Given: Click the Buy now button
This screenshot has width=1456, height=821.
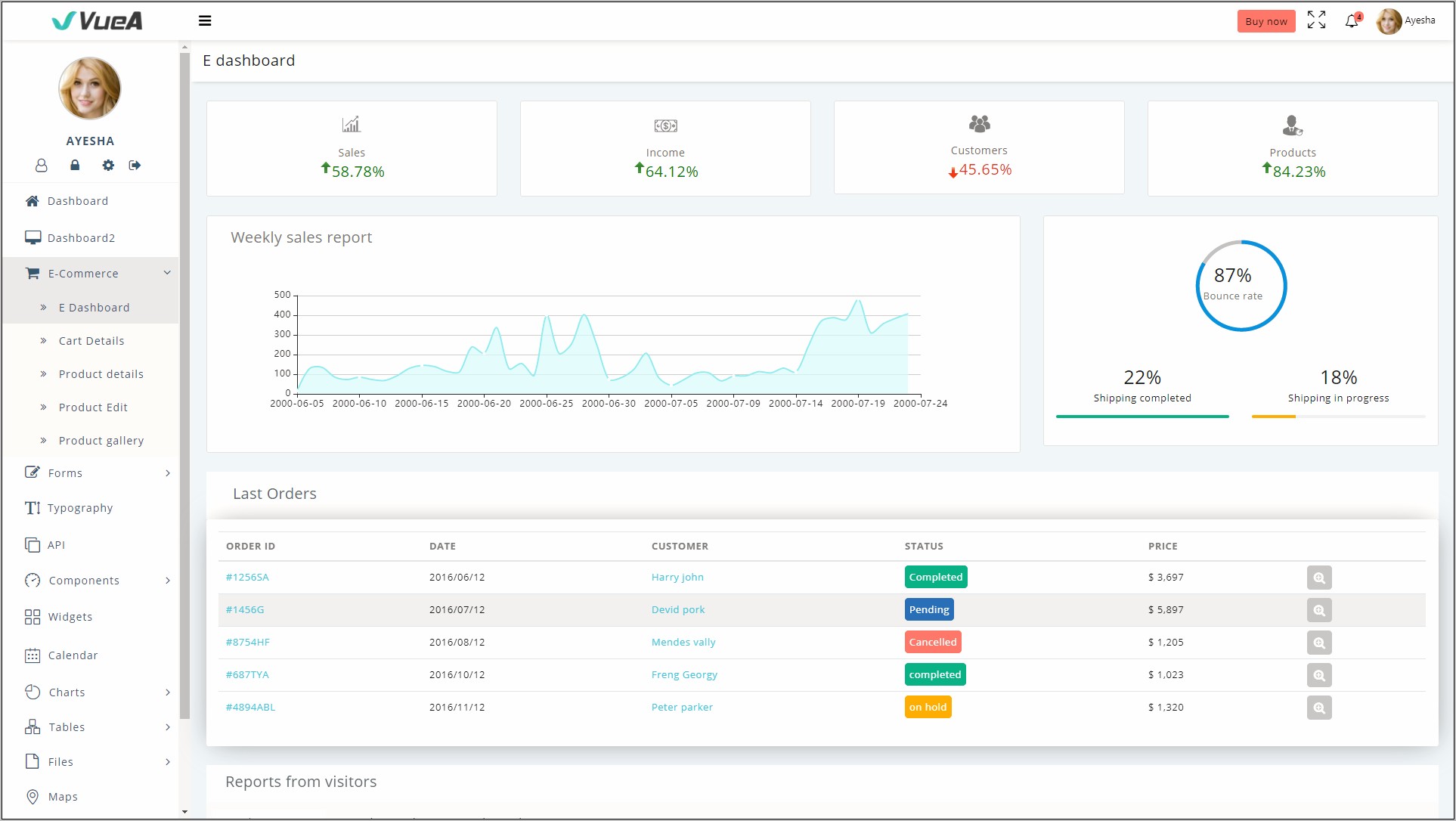Looking at the screenshot, I should coord(1264,19).
